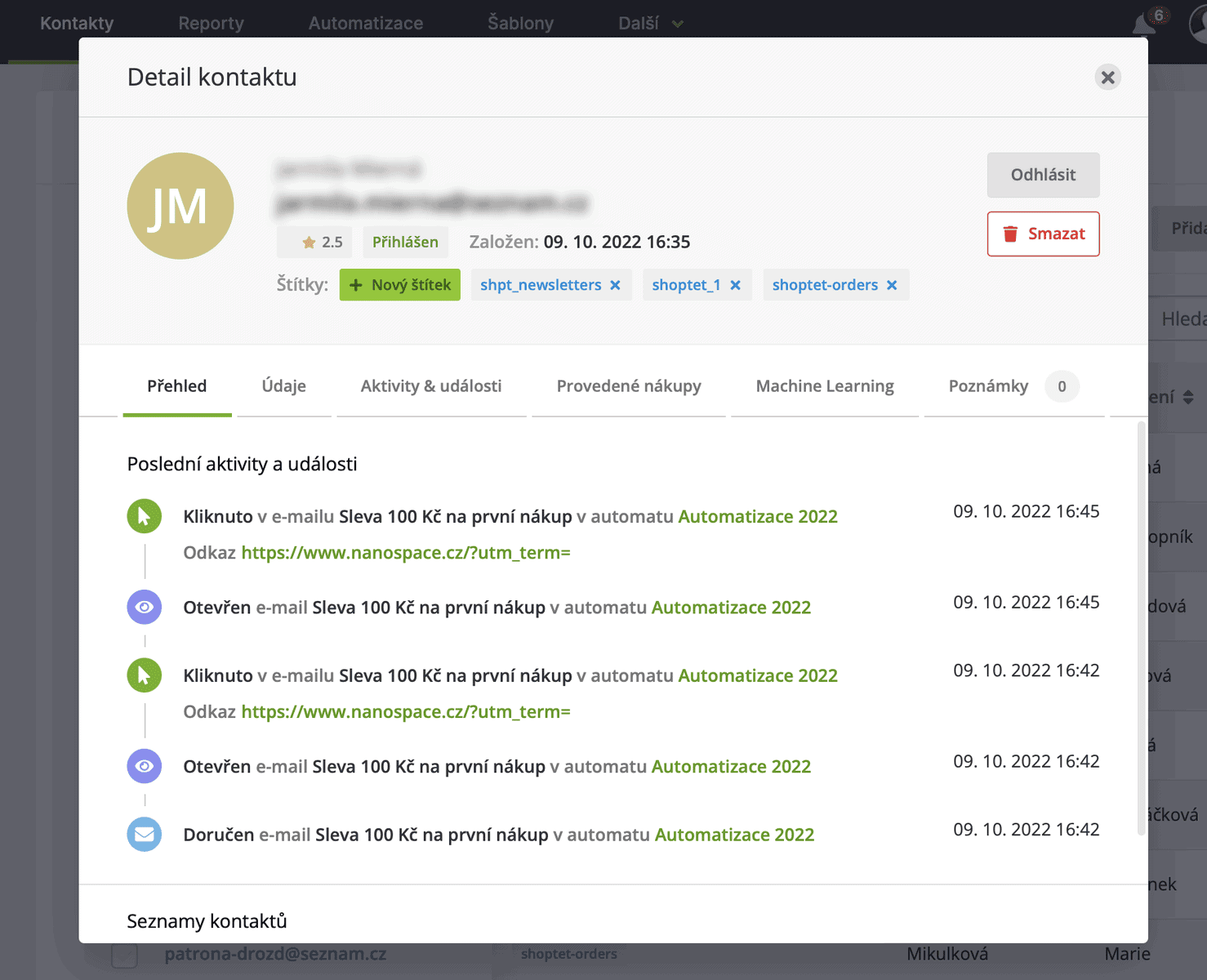
Task: Toggle checkbox next to patrona-drozd@seznam.cz
Action: [124, 954]
